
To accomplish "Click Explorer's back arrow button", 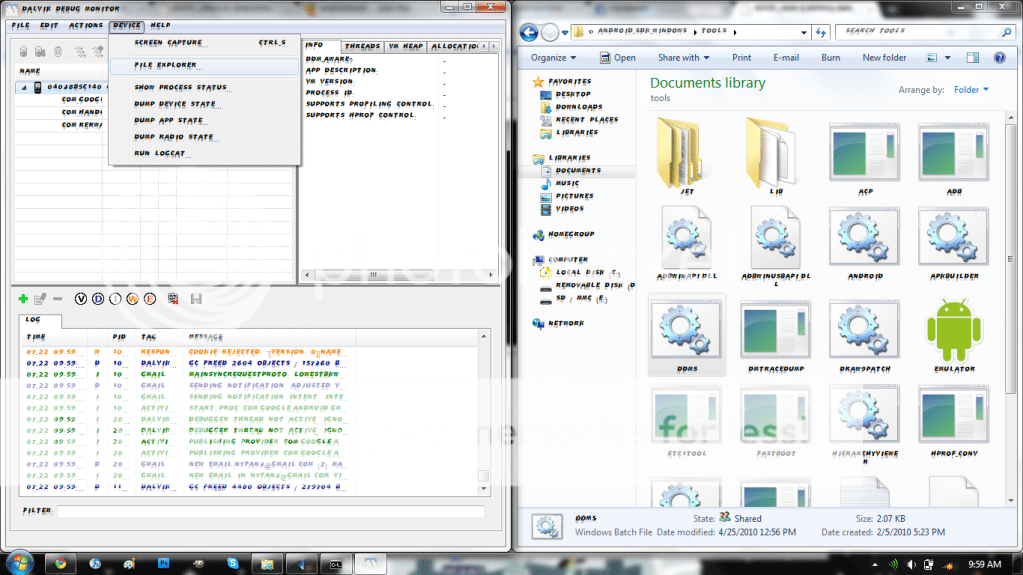I will pyautogui.click(x=529, y=31).
